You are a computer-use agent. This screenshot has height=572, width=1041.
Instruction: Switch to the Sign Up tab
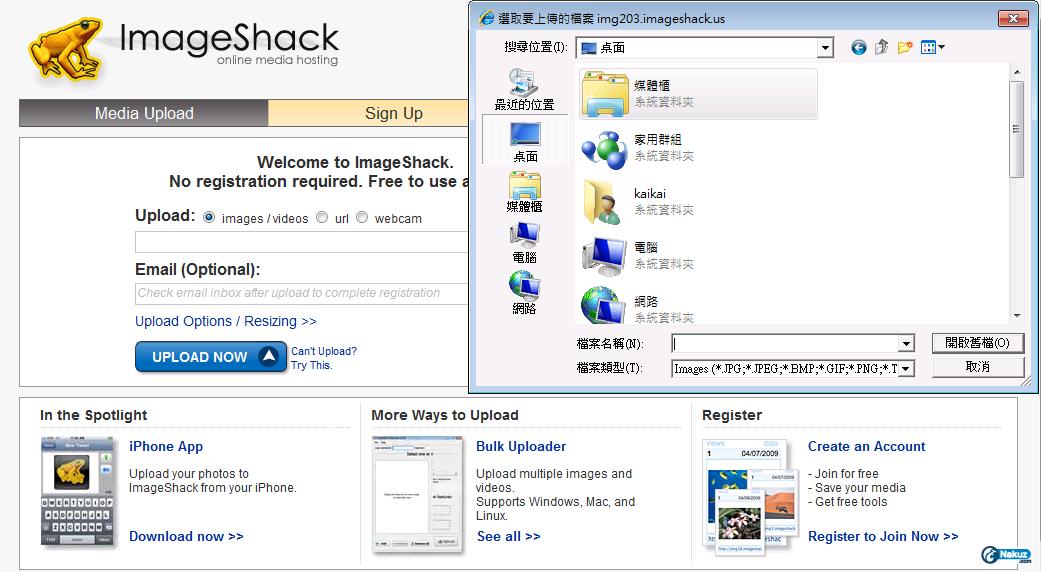(x=368, y=113)
